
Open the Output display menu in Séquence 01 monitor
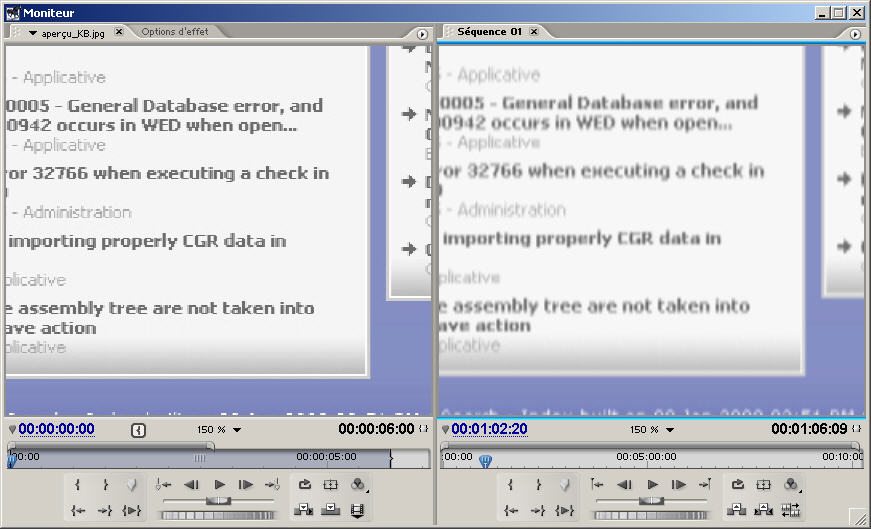pyautogui.click(x=792, y=485)
